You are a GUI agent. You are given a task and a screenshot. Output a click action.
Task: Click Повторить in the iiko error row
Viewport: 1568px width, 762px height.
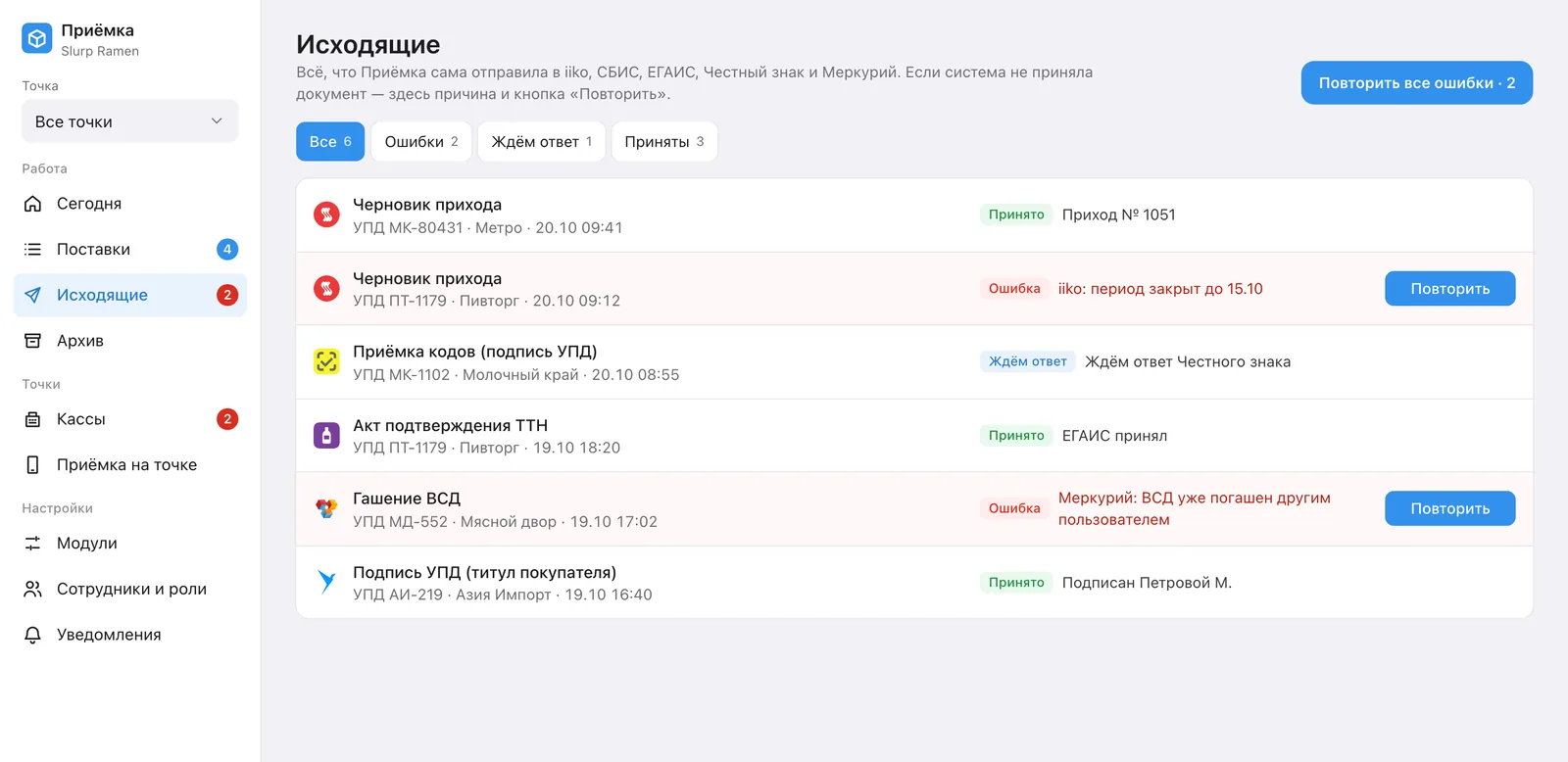tap(1449, 289)
